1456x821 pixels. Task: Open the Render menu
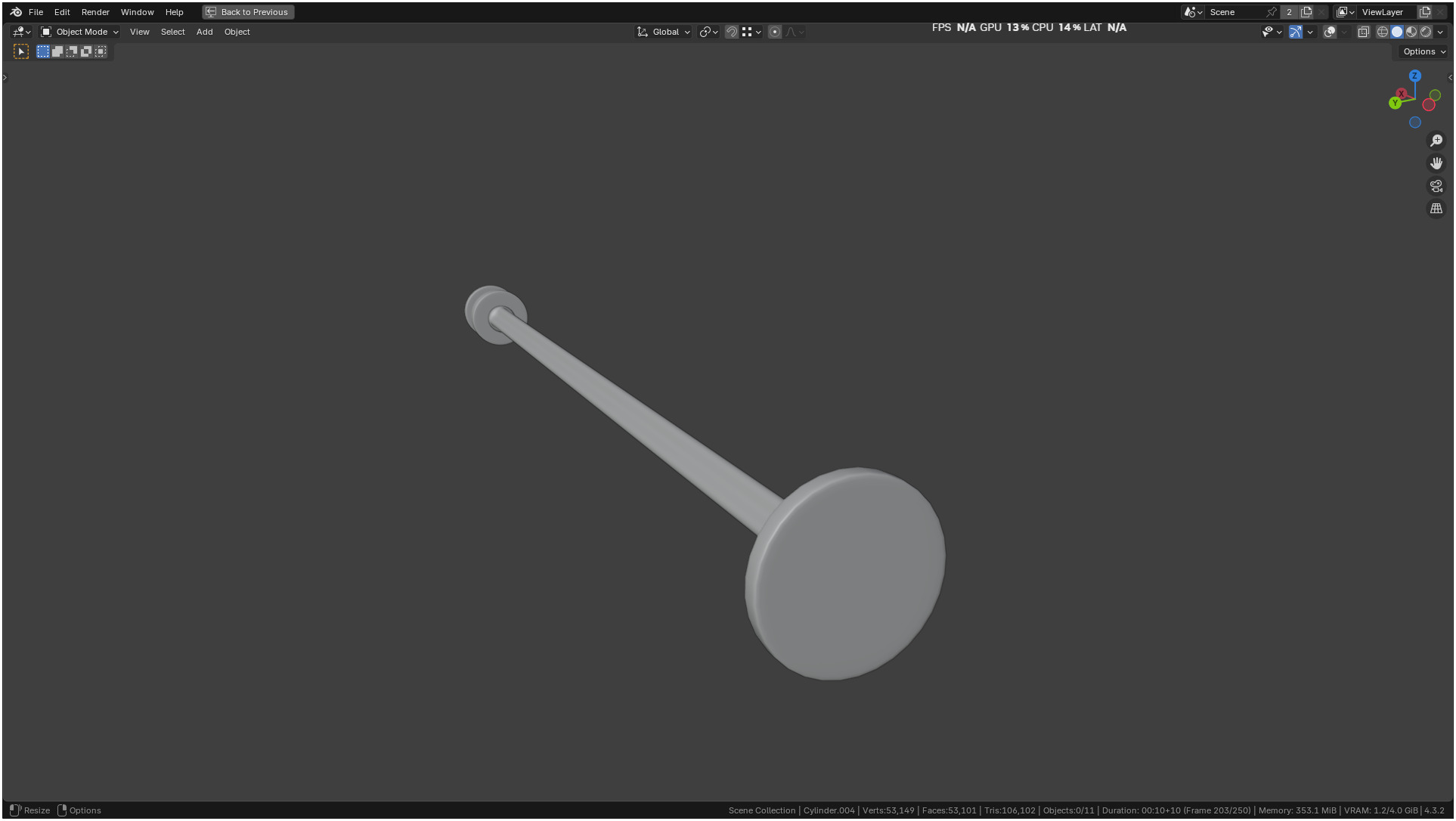95,12
